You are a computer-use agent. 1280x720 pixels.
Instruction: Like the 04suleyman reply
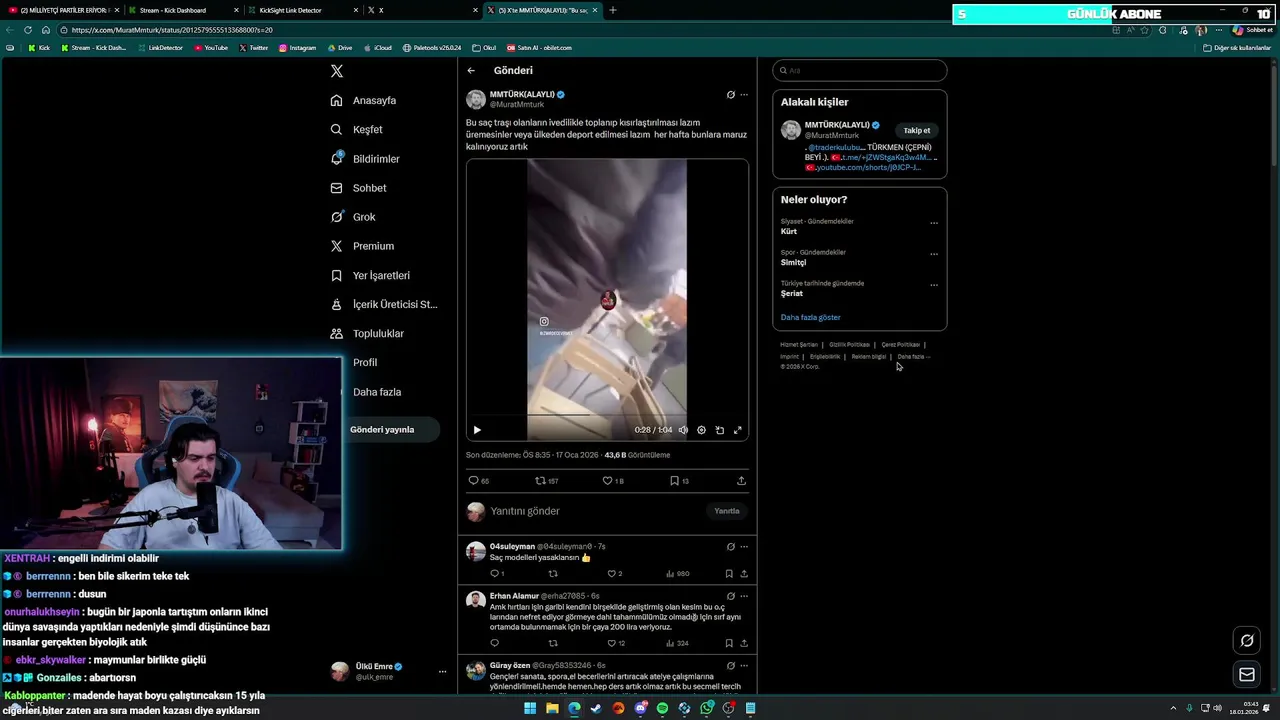click(614, 574)
